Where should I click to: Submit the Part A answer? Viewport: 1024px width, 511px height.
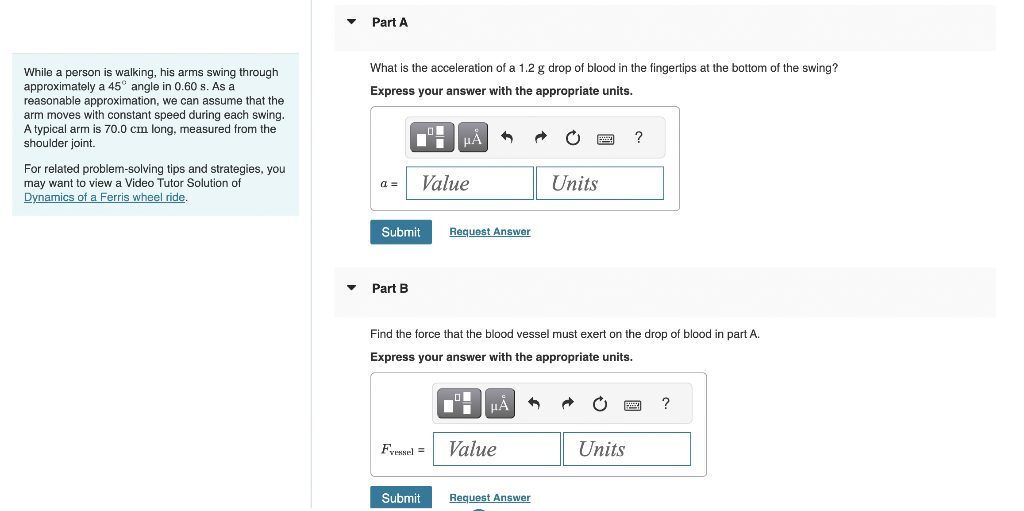pos(401,232)
